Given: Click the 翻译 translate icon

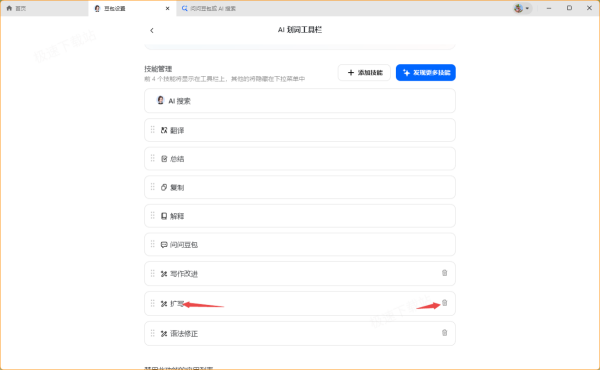Looking at the screenshot, I should click(164, 130).
